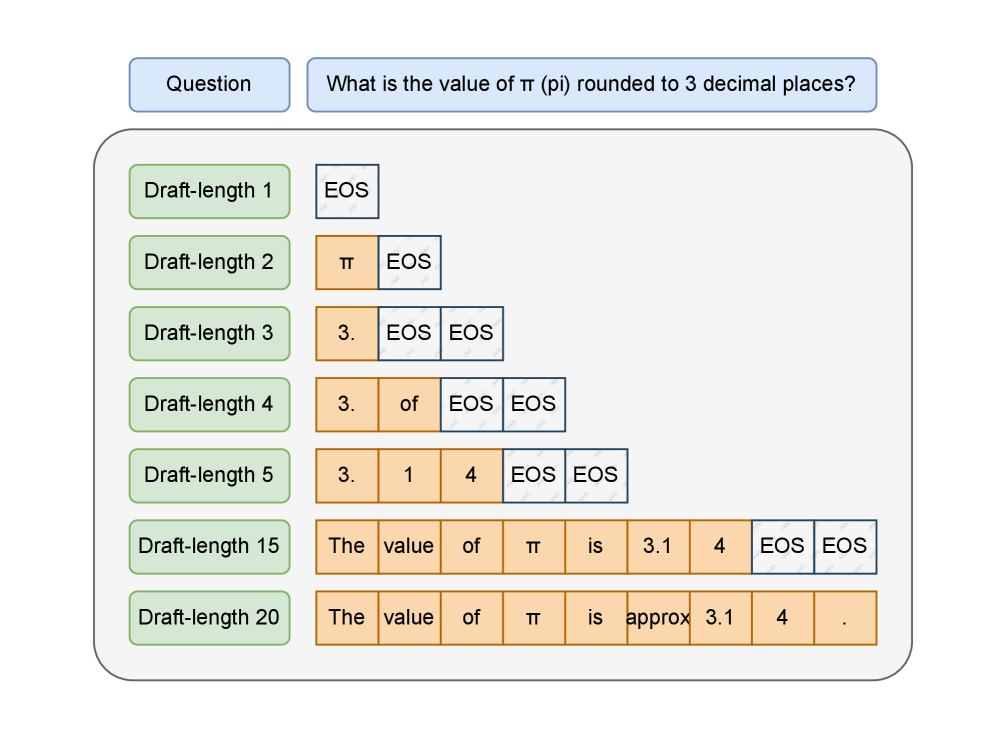
Task: Click the pi question text box
Action: coord(591,84)
